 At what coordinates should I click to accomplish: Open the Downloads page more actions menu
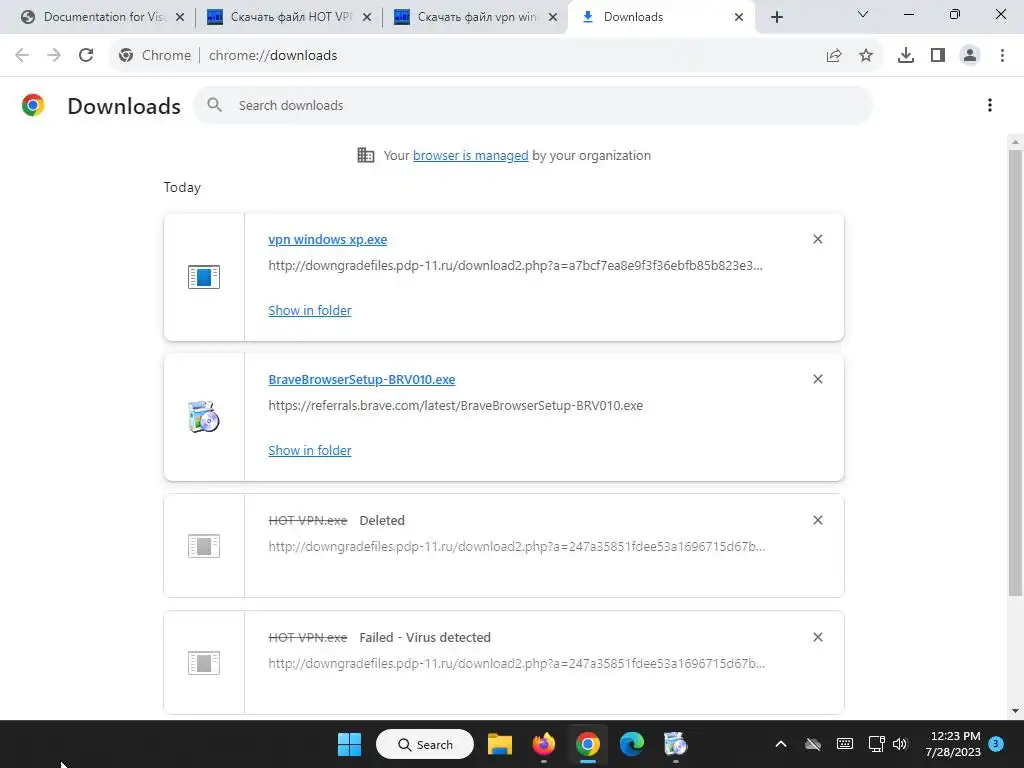pyautogui.click(x=990, y=105)
